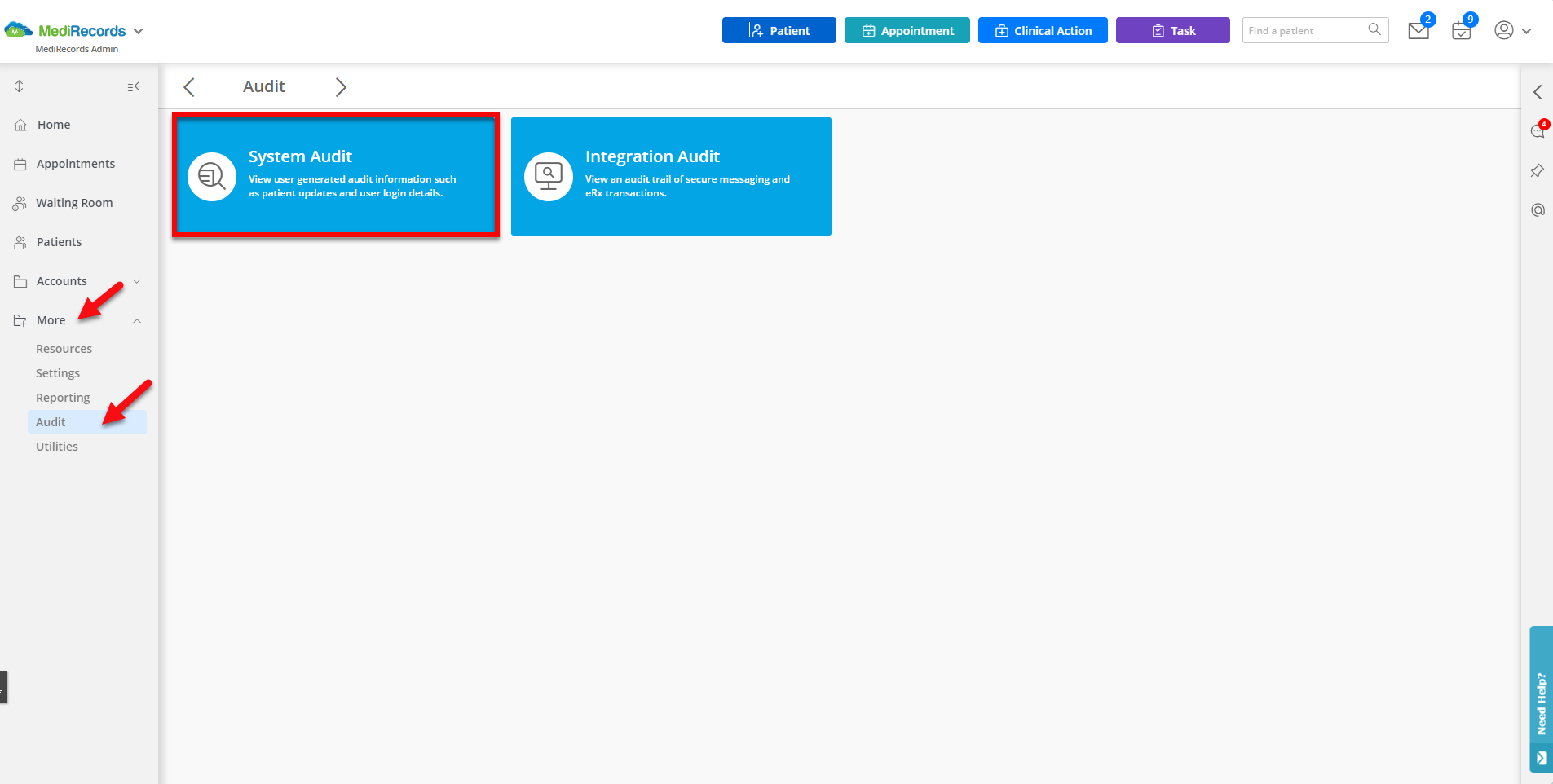The width and height of the screenshot is (1553, 784).
Task: Expand the right side panel chevron
Action: pyautogui.click(x=1538, y=92)
